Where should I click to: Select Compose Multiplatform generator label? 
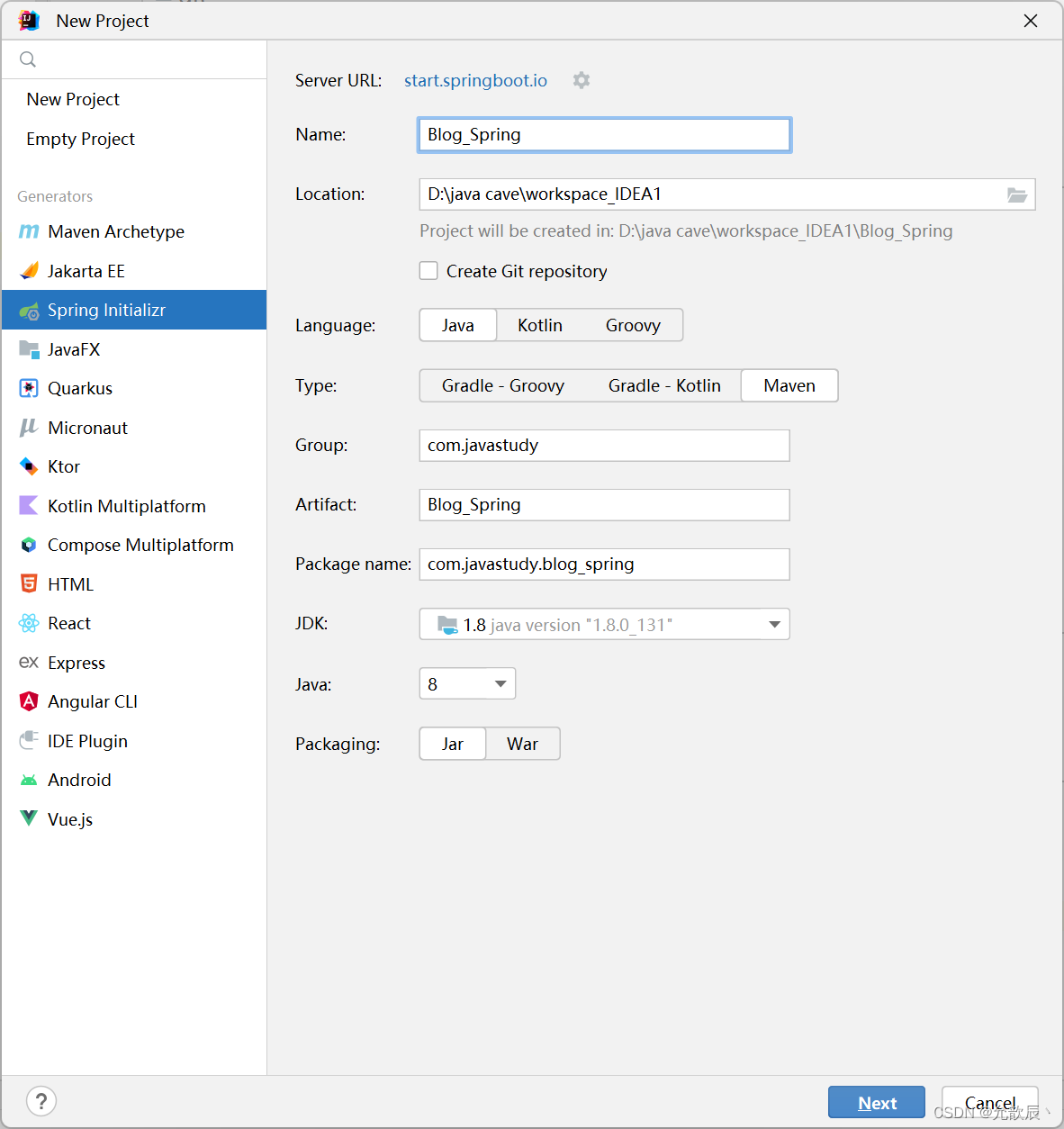140,545
